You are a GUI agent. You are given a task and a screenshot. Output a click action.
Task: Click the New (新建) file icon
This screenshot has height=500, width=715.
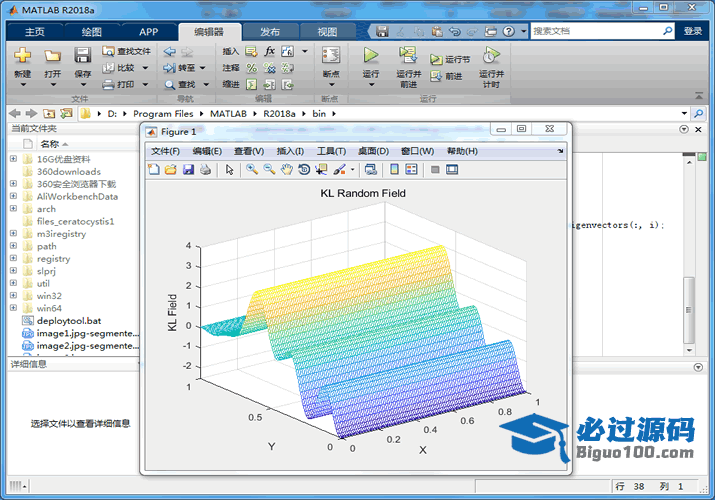point(22,56)
